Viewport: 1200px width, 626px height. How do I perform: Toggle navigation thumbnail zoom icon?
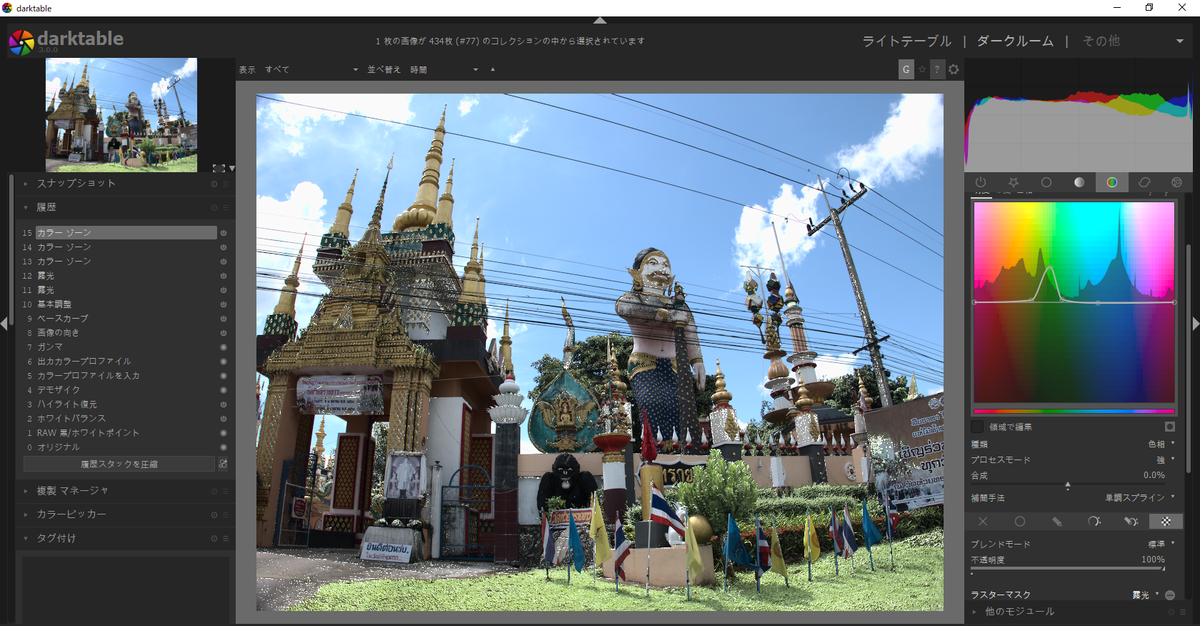click(219, 168)
